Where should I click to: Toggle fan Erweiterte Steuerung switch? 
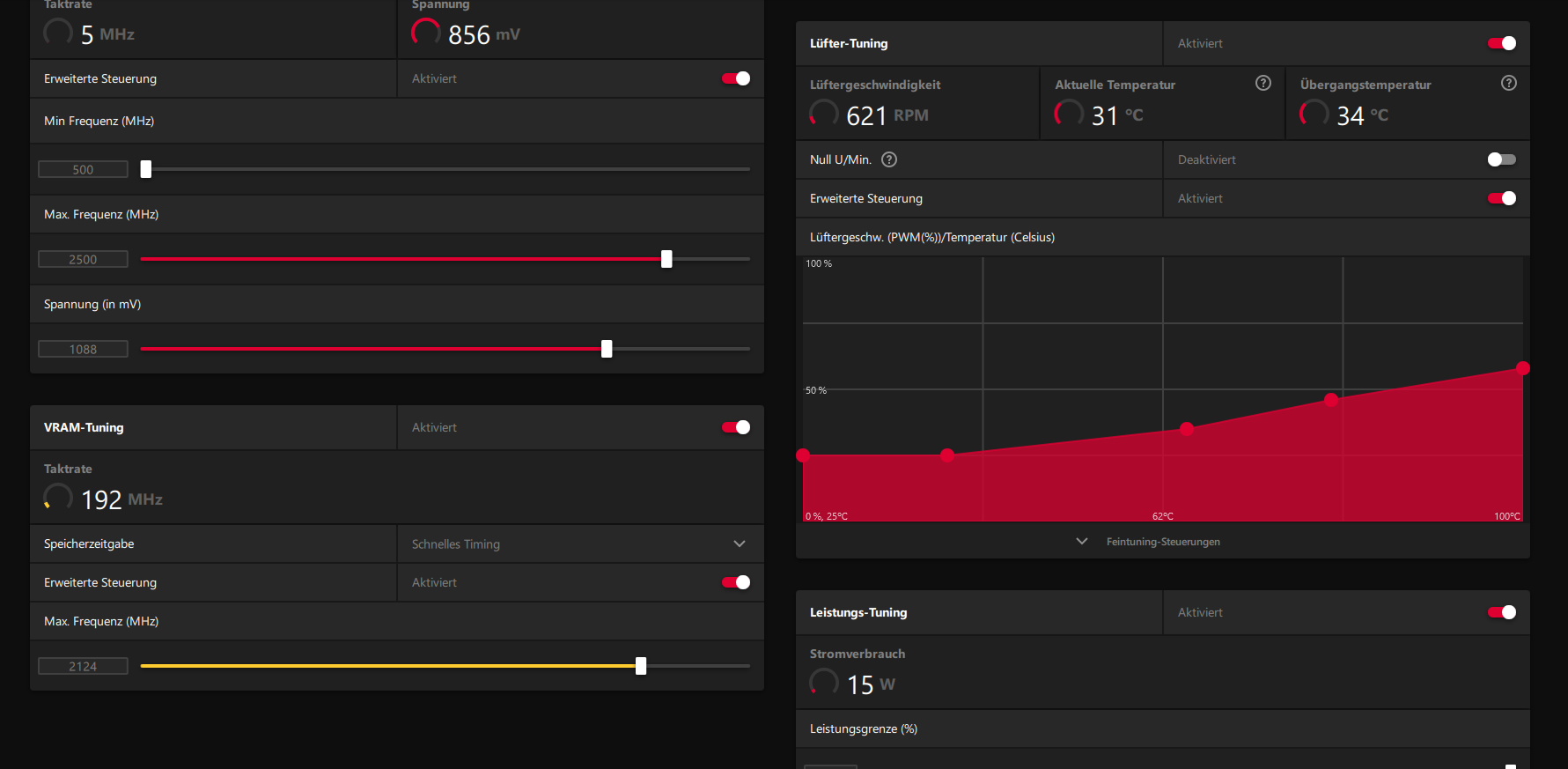(x=1502, y=198)
